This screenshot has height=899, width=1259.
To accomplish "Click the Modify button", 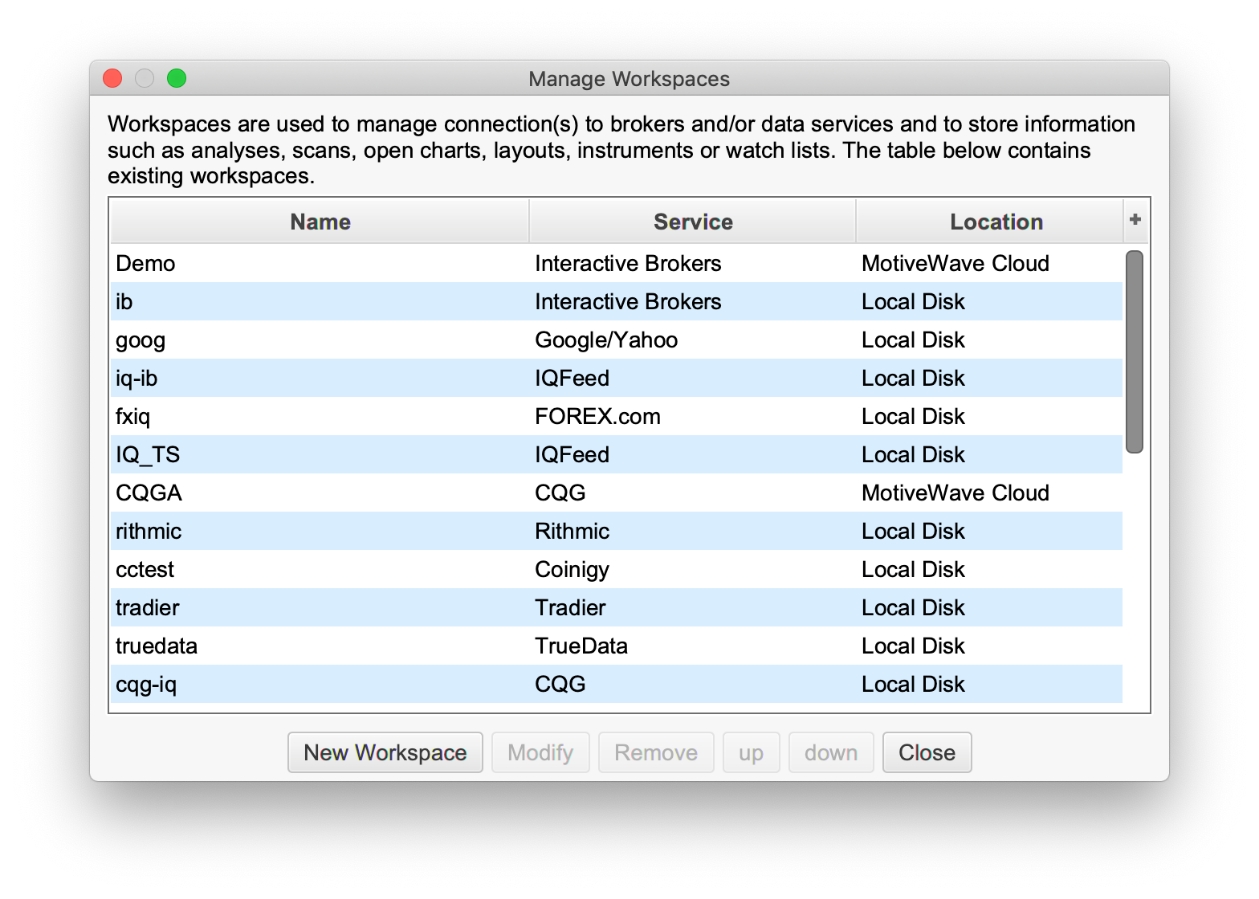I will pyautogui.click(x=540, y=753).
